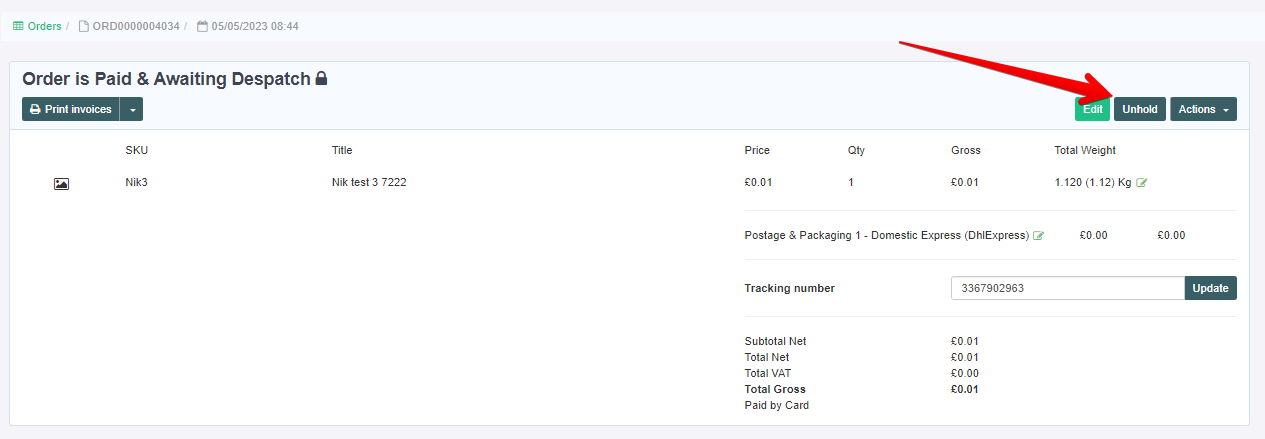The image size is (1265, 439).
Task: Edit postage service with the pencil icon
Action: pyautogui.click(x=1038, y=236)
